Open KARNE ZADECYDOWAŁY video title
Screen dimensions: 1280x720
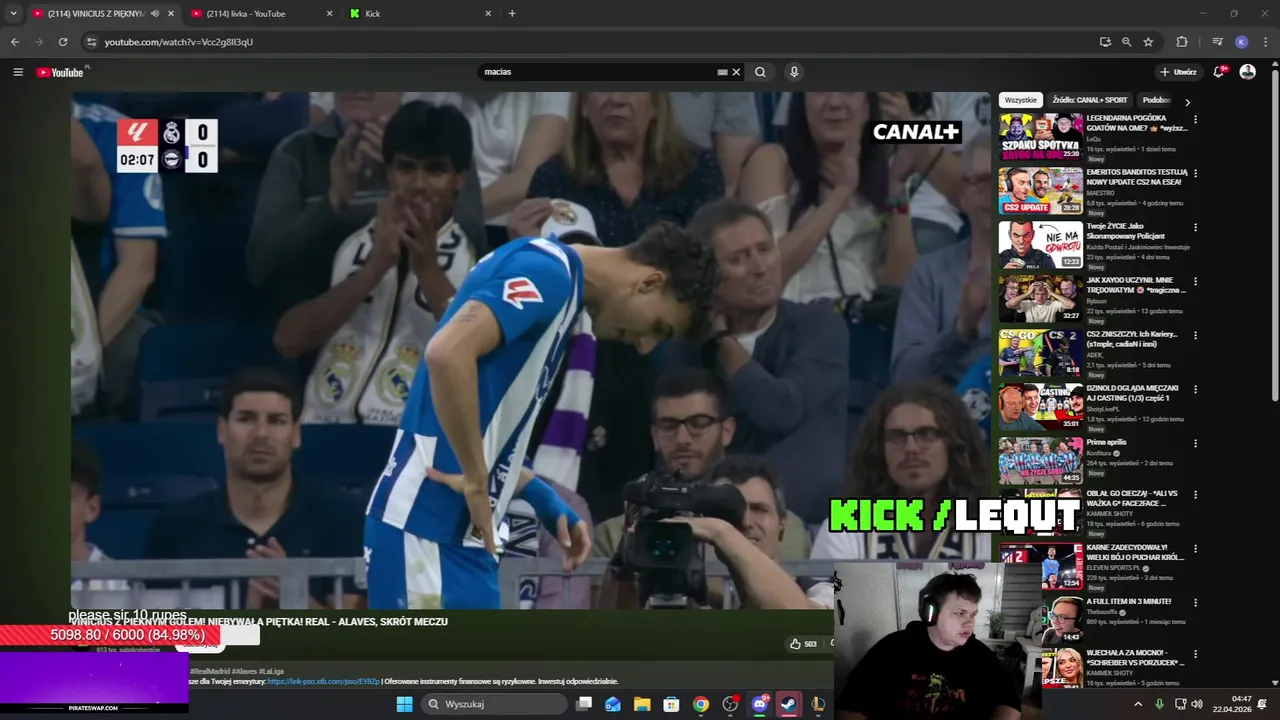coord(1135,552)
